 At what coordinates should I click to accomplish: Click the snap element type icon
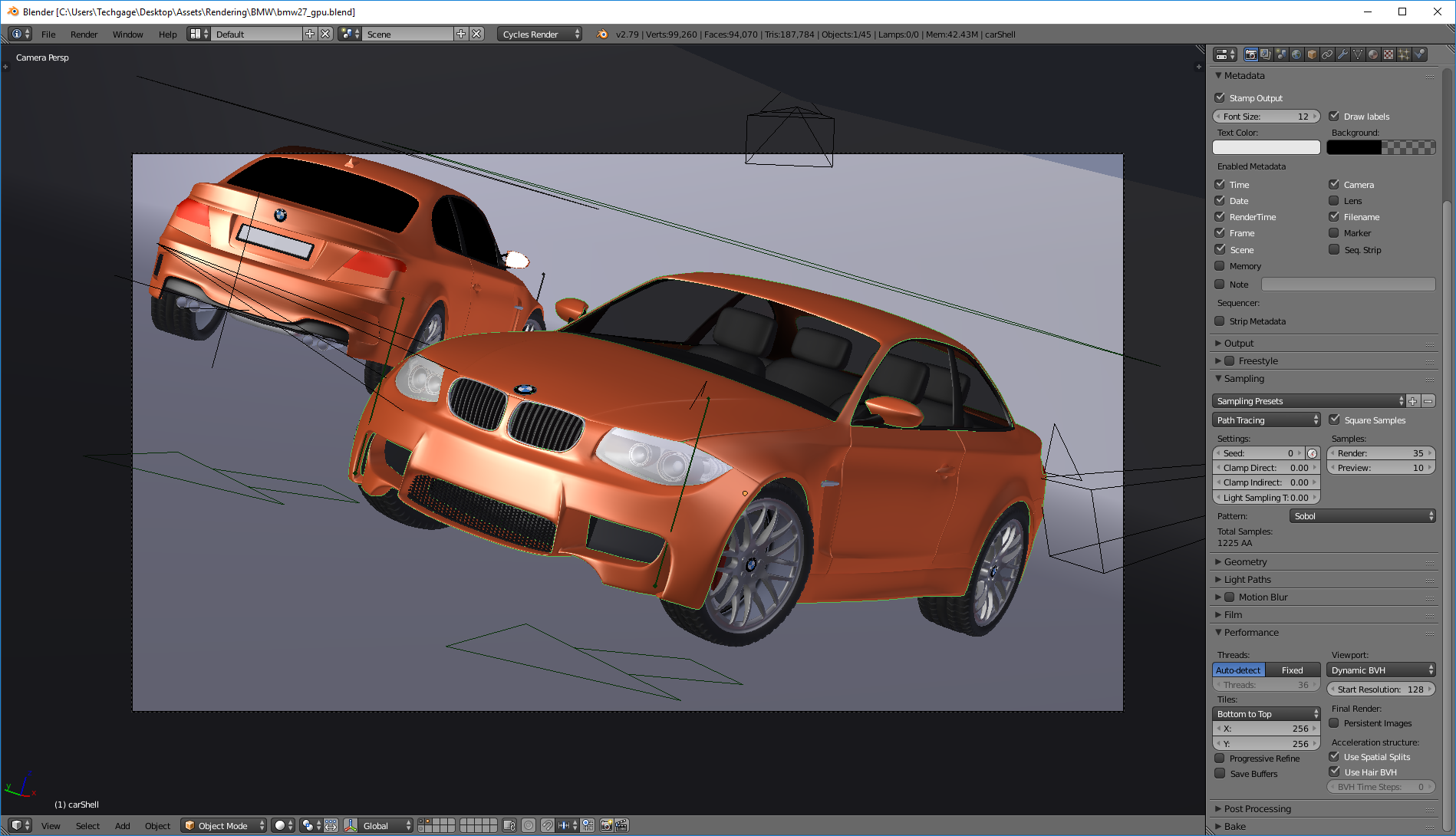coord(568,825)
